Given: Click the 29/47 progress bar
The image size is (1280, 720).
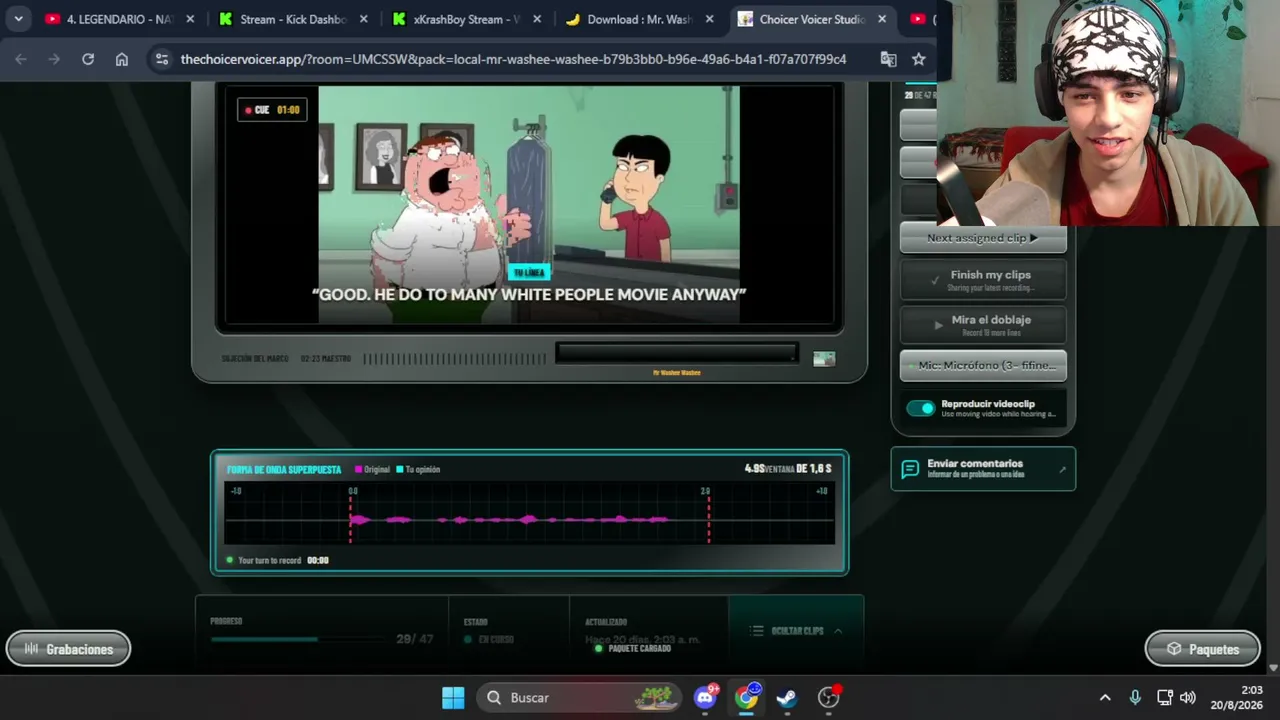Looking at the screenshot, I should 297,639.
